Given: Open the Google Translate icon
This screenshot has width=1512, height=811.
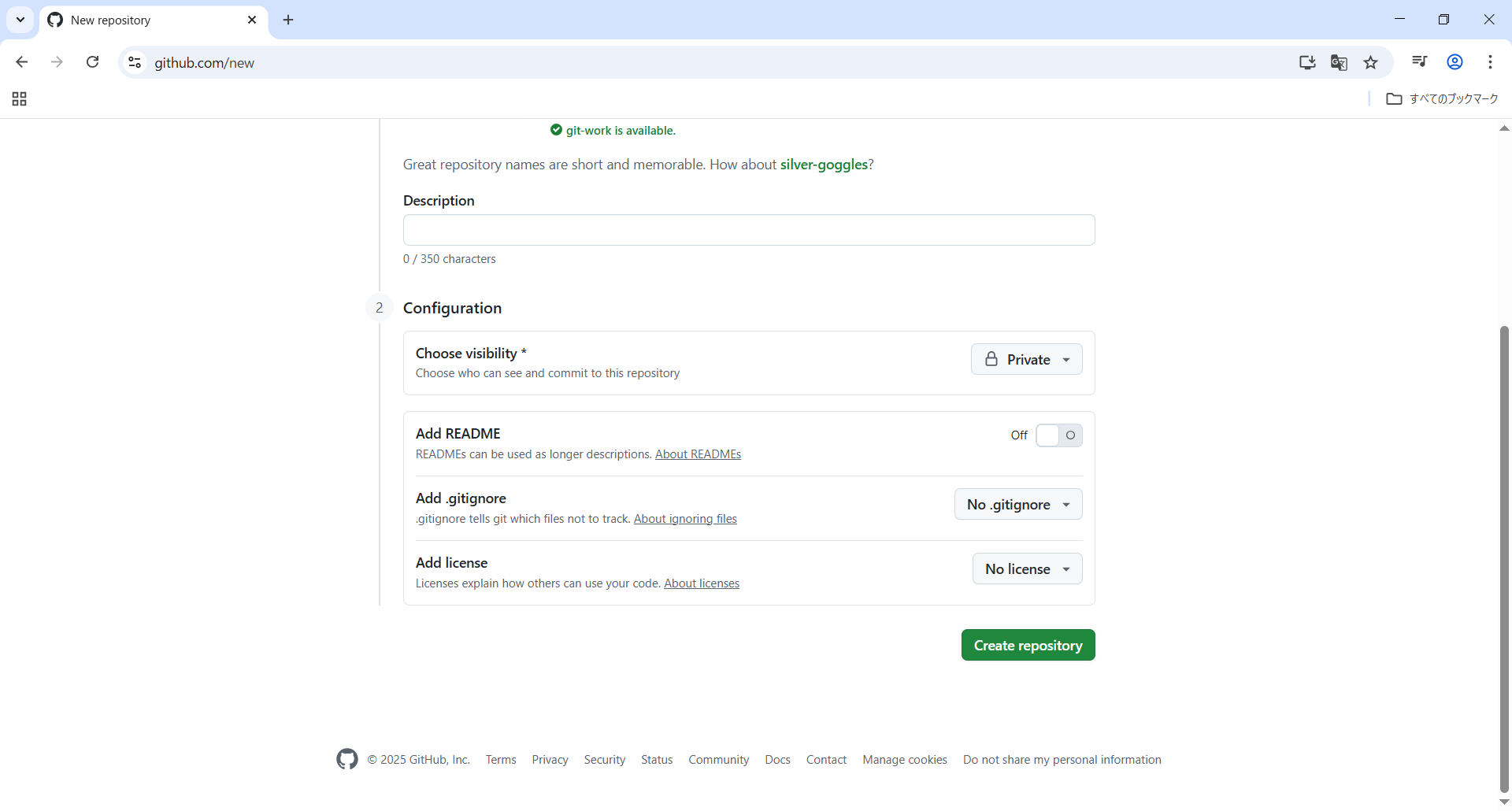Looking at the screenshot, I should [x=1339, y=62].
